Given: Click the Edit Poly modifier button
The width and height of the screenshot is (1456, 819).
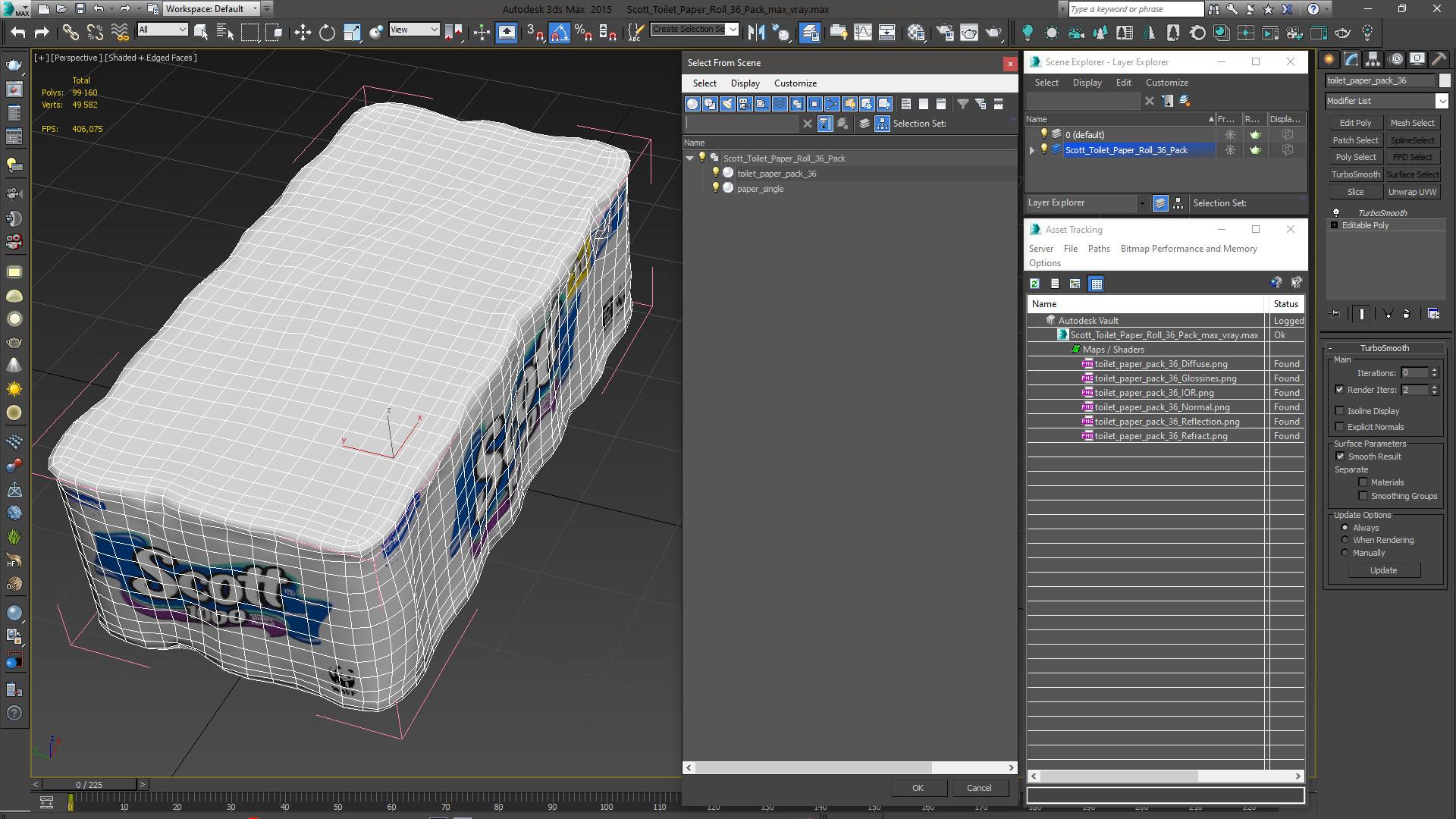Looking at the screenshot, I should 1355,123.
